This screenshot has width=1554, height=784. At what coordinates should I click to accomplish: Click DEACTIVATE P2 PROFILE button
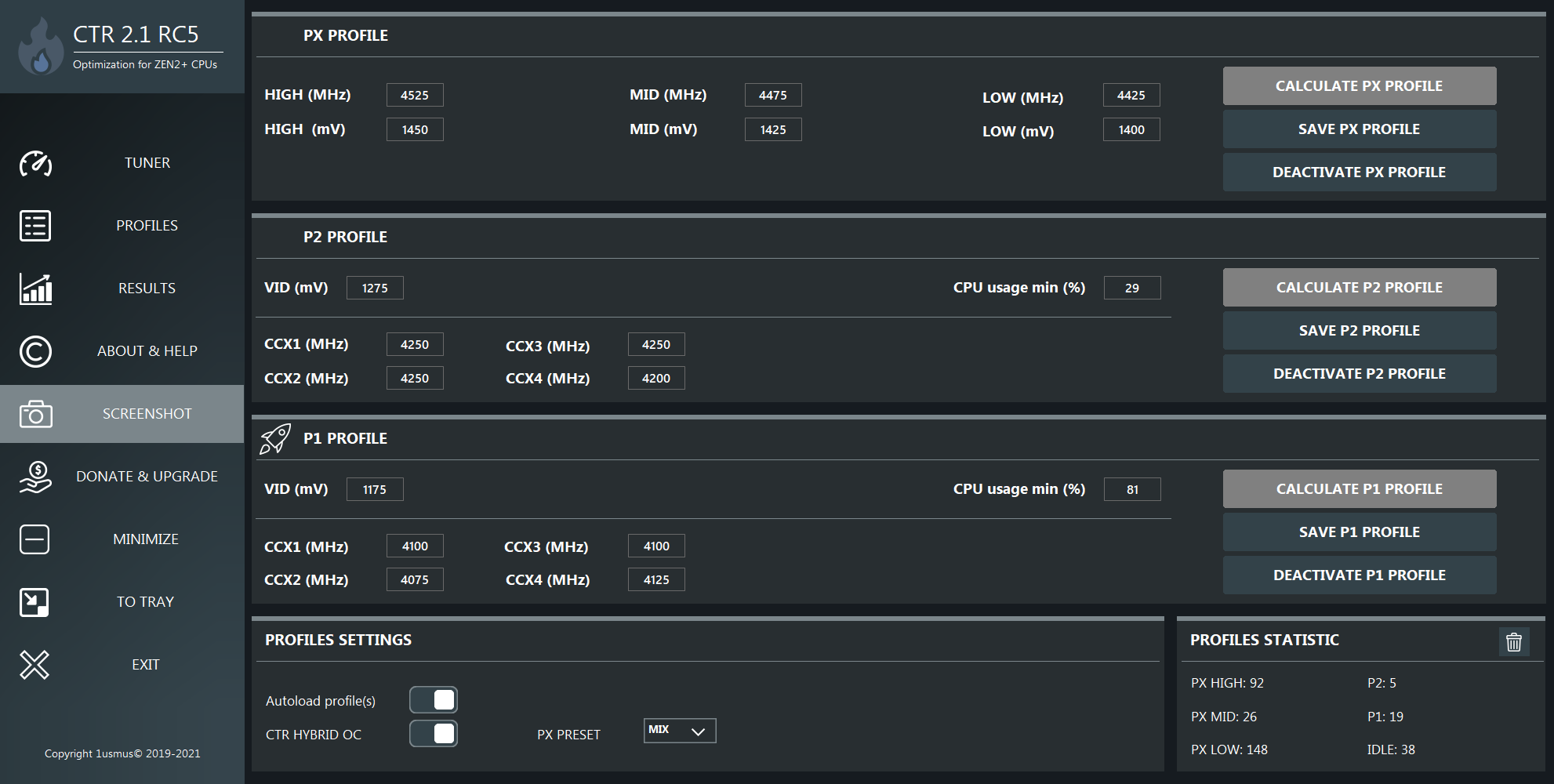[x=1360, y=374]
